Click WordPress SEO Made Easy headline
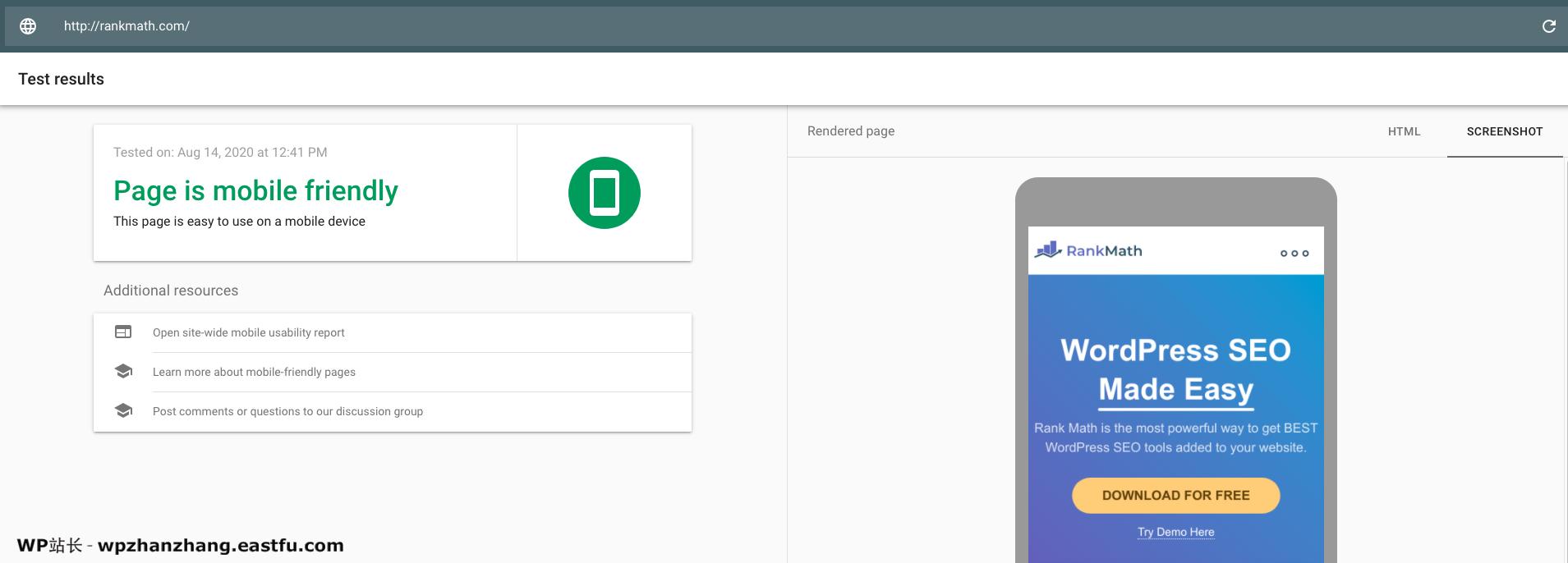Image resolution: width=1568 pixels, height=563 pixels. (1175, 370)
